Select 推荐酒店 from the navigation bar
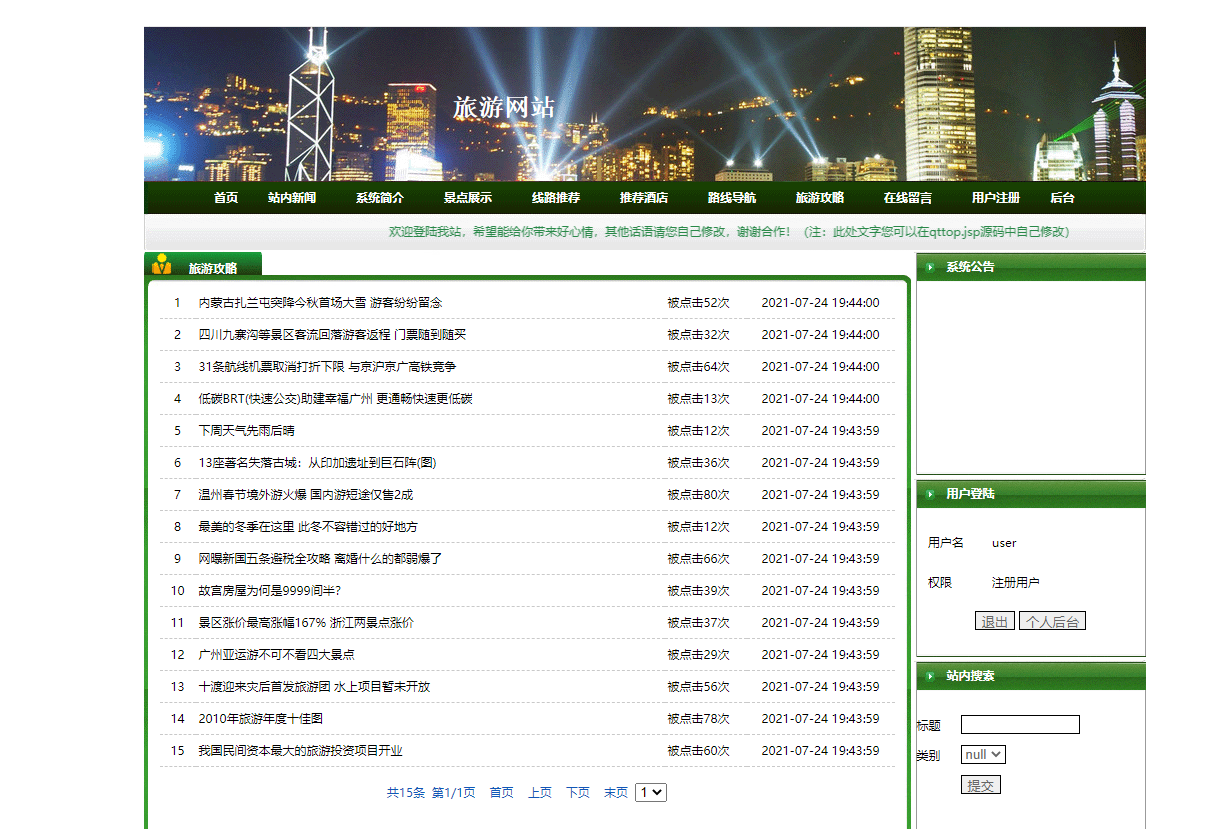The height and width of the screenshot is (829, 1216). [x=645, y=197]
